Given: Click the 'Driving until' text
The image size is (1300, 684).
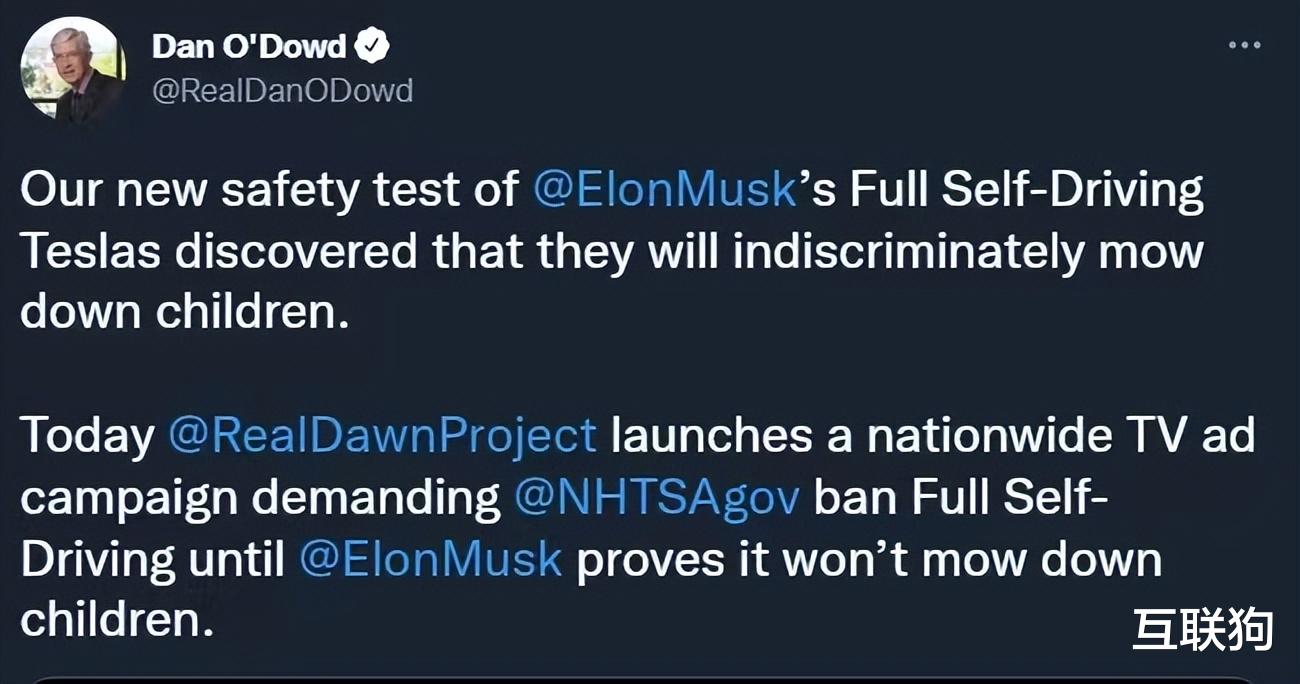Looking at the screenshot, I should click(153, 558).
